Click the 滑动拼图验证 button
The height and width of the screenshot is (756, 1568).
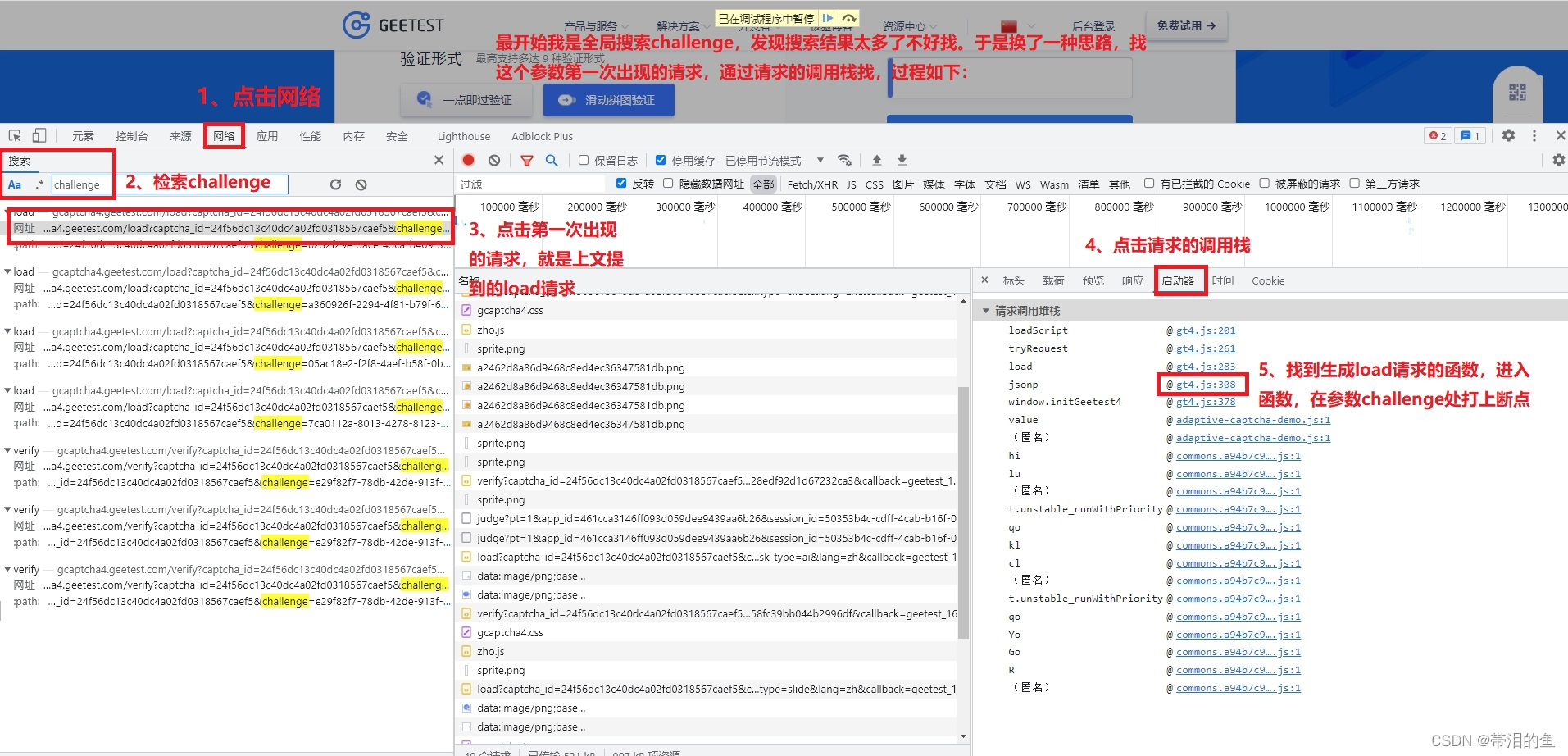click(609, 100)
